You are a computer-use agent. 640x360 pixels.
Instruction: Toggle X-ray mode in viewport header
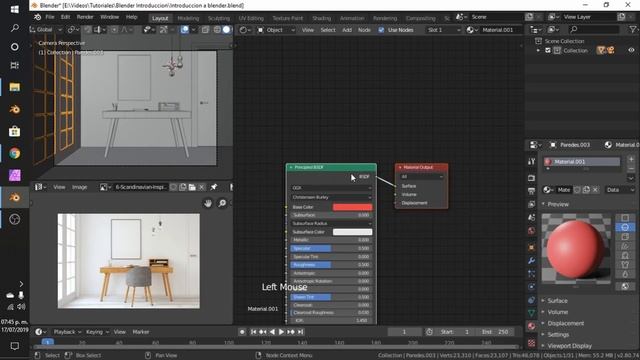205,30
